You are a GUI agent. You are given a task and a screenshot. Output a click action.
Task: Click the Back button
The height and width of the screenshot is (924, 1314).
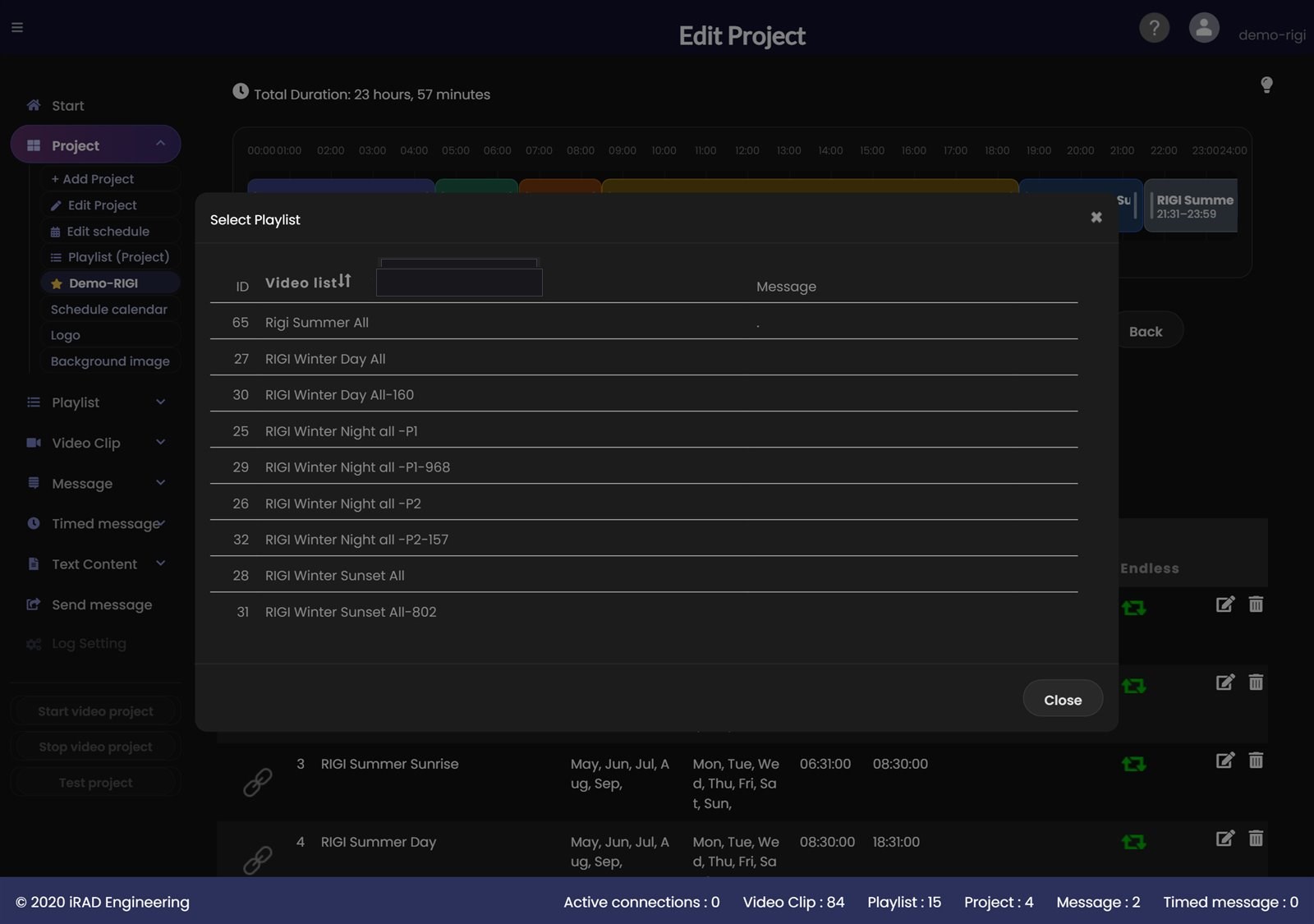click(1146, 331)
